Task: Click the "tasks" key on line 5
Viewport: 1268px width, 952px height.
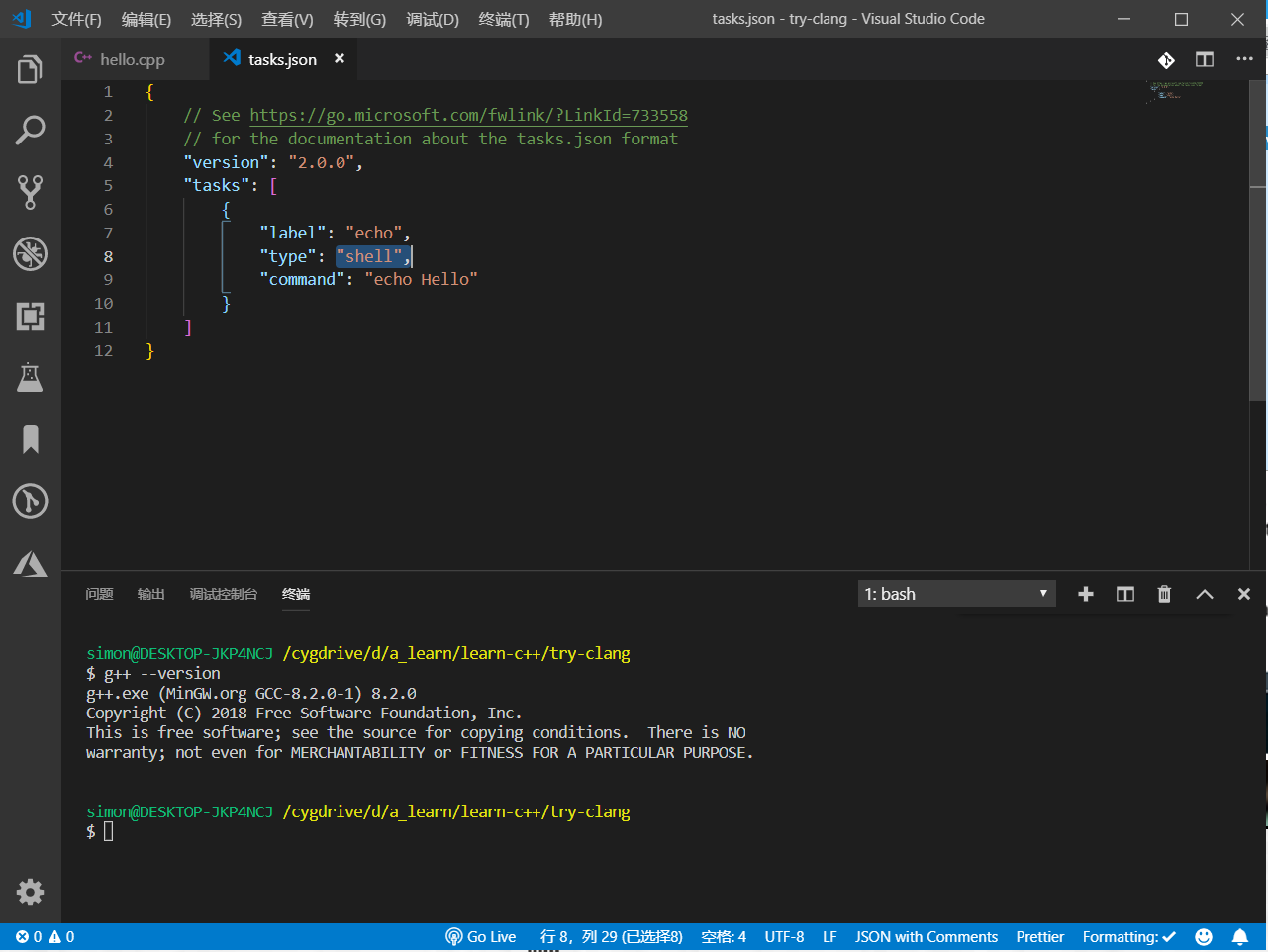Action: coord(217,186)
